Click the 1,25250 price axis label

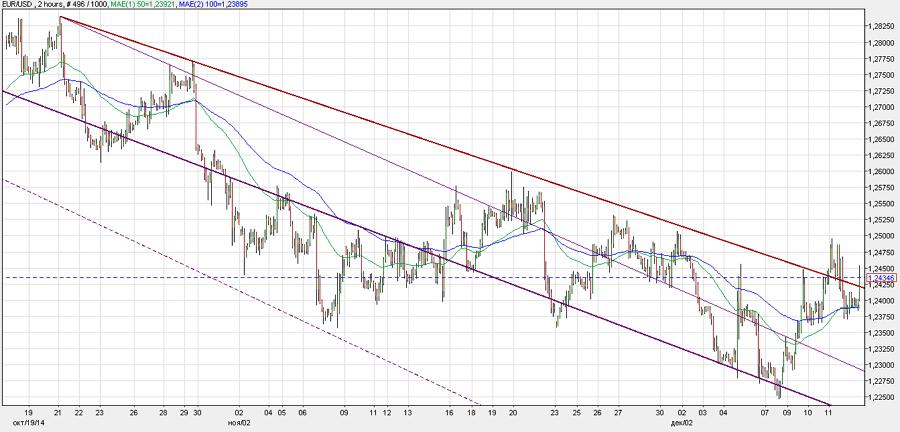(882, 220)
